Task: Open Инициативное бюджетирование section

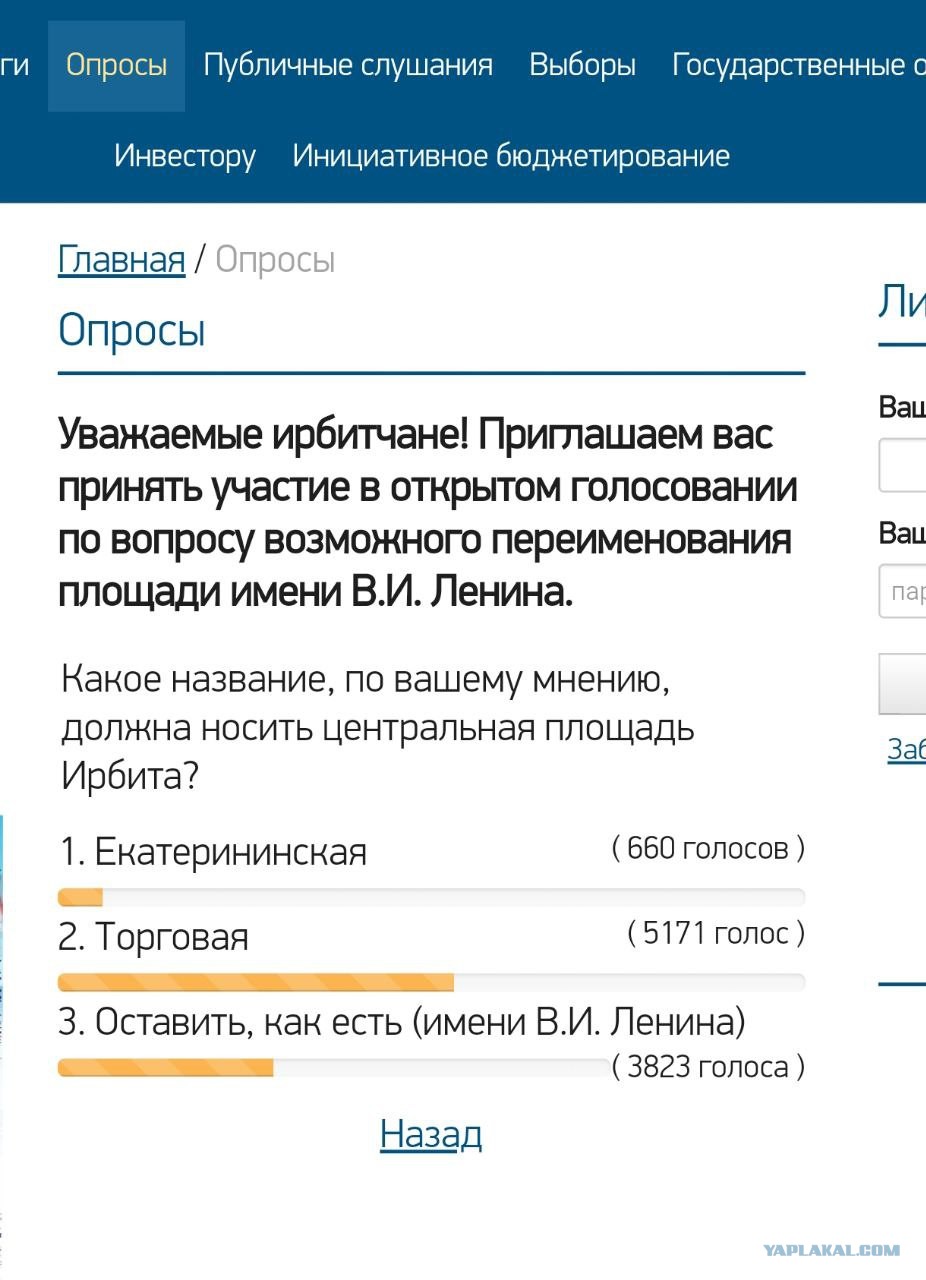Action: click(511, 156)
